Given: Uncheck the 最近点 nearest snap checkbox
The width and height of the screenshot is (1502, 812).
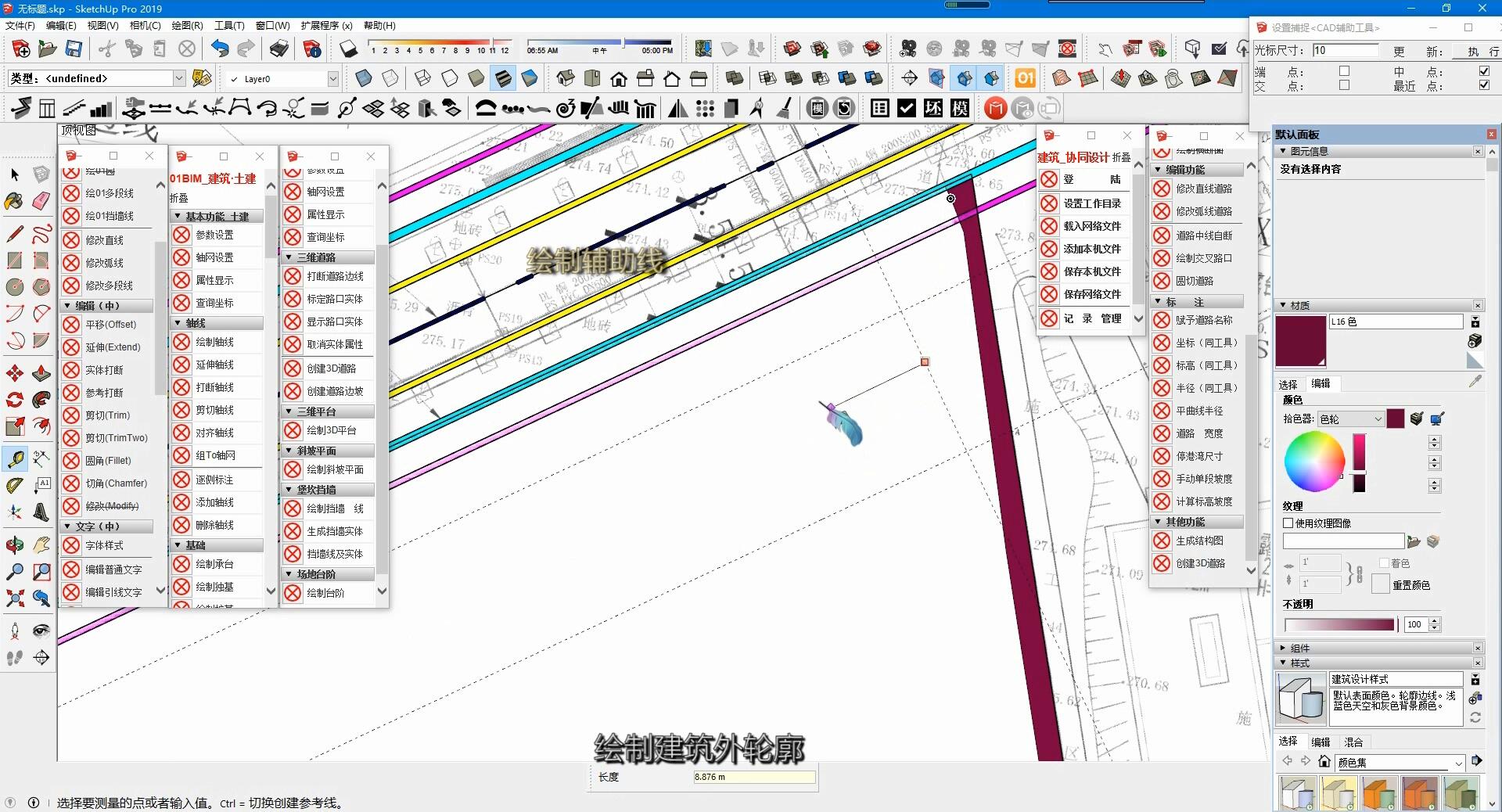Looking at the screenshot, I should point(1484,85).
